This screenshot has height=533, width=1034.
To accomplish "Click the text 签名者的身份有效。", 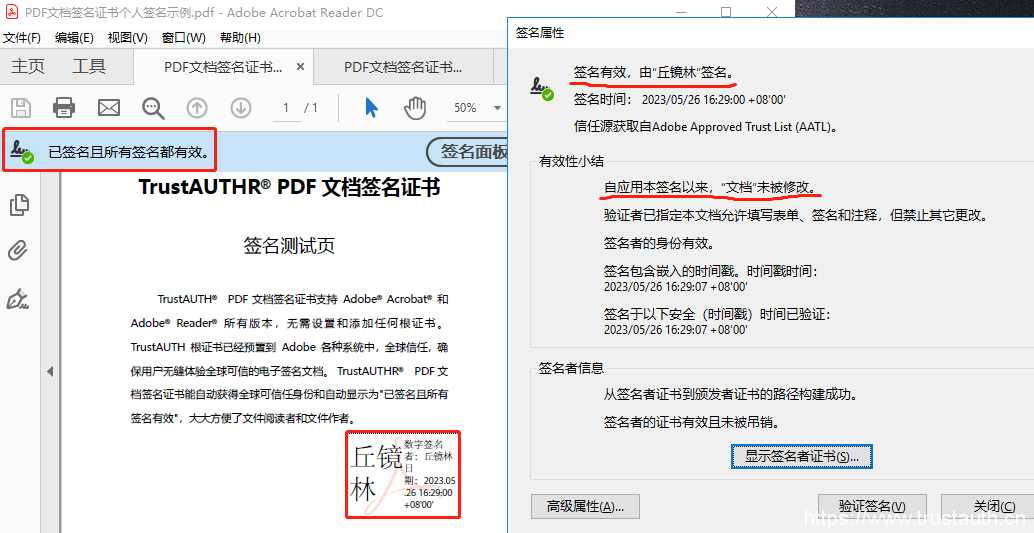I will click(x=659, y=243).
